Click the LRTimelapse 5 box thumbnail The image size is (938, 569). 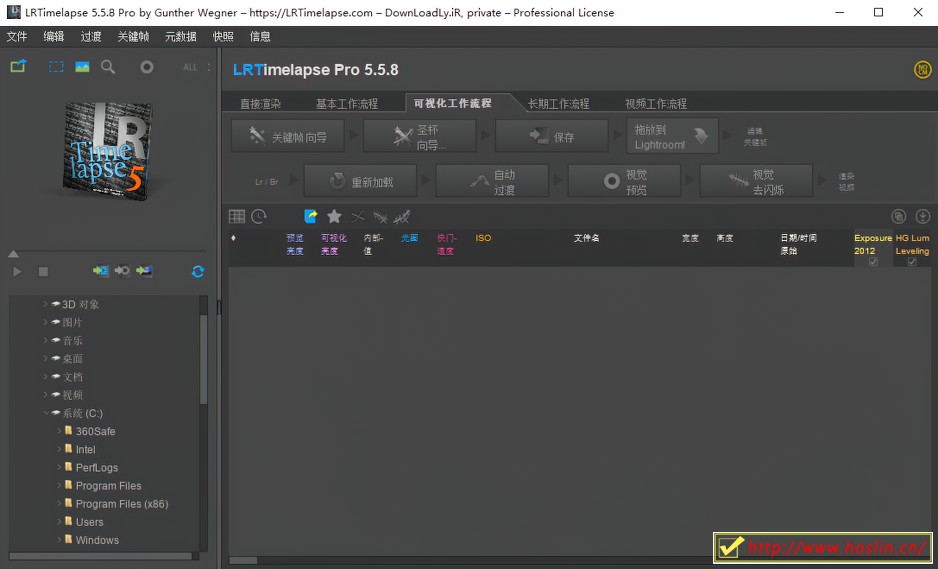(x=106, y=151)
